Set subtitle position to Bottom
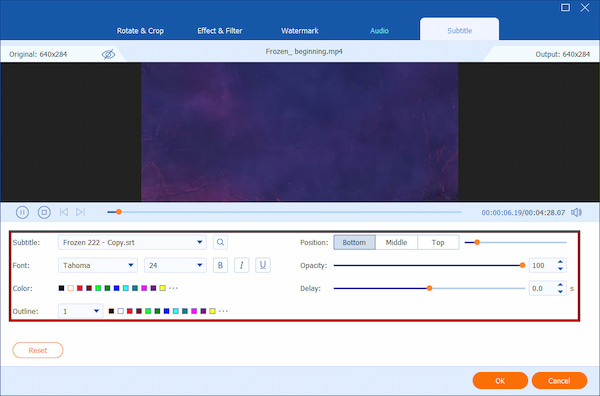The height and width of the screenshot is (396, 600). point(354,242)
